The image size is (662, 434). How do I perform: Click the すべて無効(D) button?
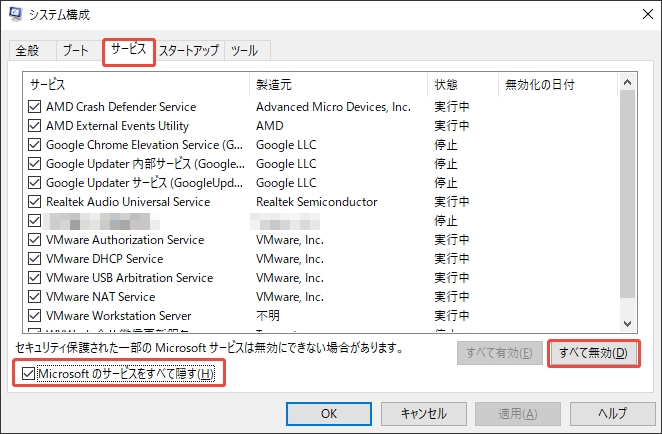[593, 353]
